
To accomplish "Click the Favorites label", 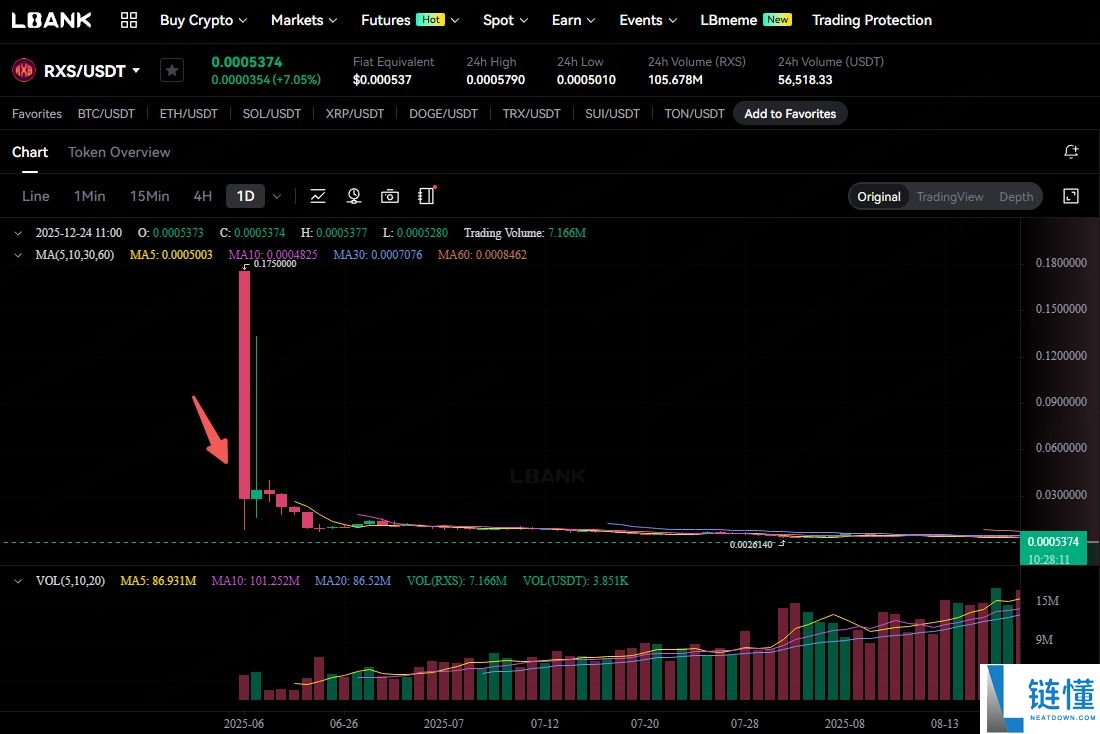I will tap(36, 114).
